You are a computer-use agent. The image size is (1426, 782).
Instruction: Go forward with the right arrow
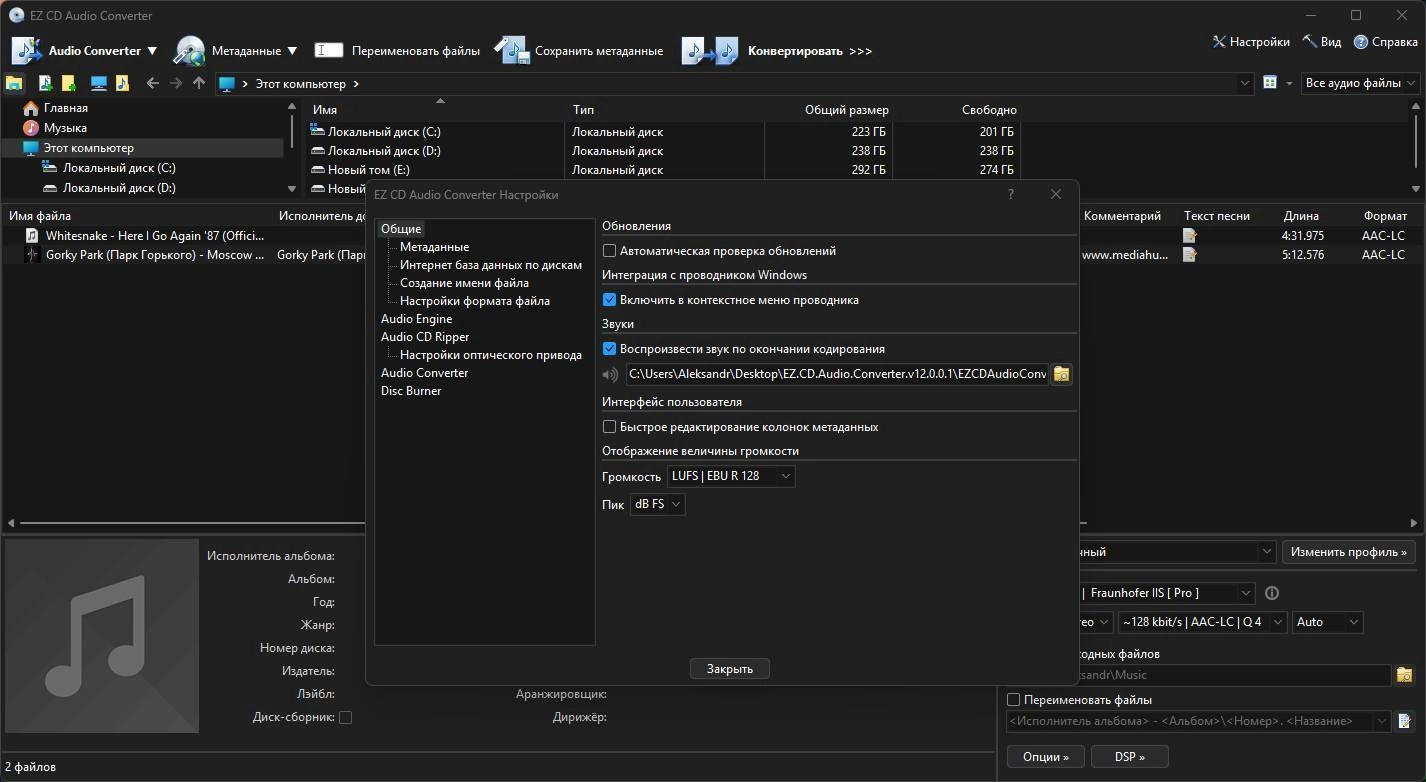coord(176,83)
